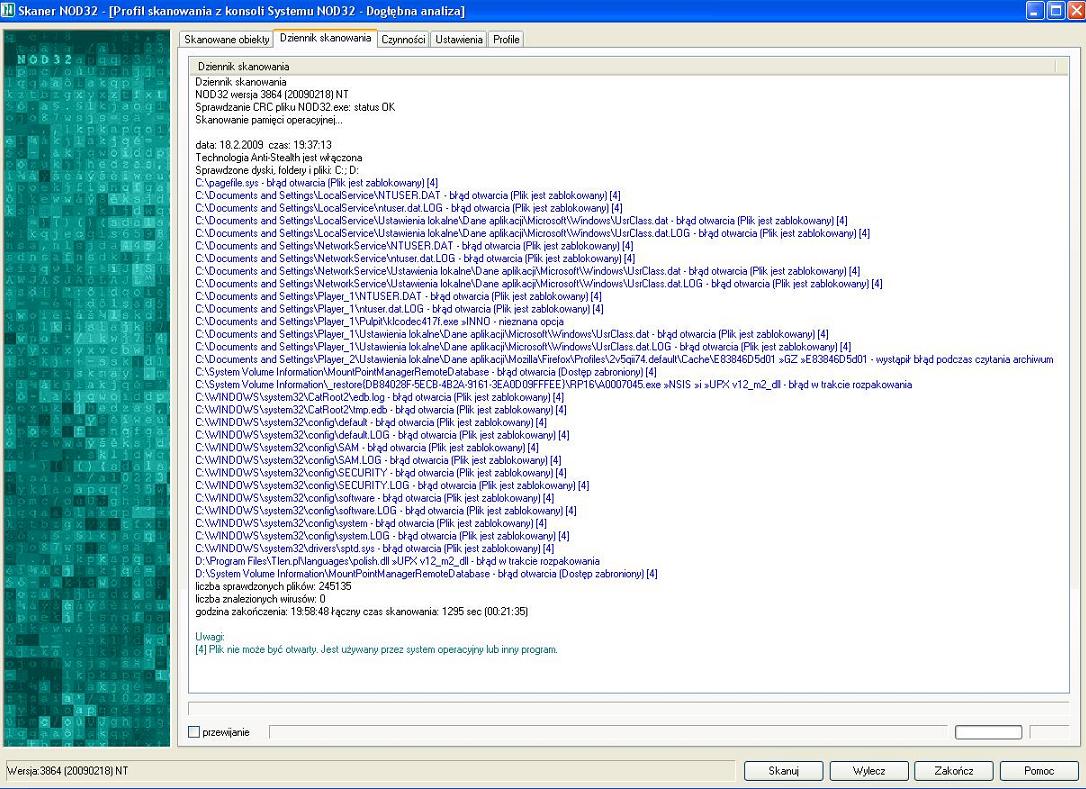This screenshot has height=789, width=1086.
Task: Toggle the przewijanie checkbox
Action: coord(194,732)
